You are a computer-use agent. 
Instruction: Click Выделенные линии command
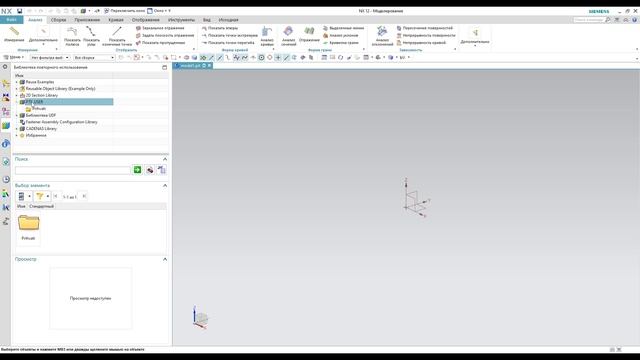[344, 28]
